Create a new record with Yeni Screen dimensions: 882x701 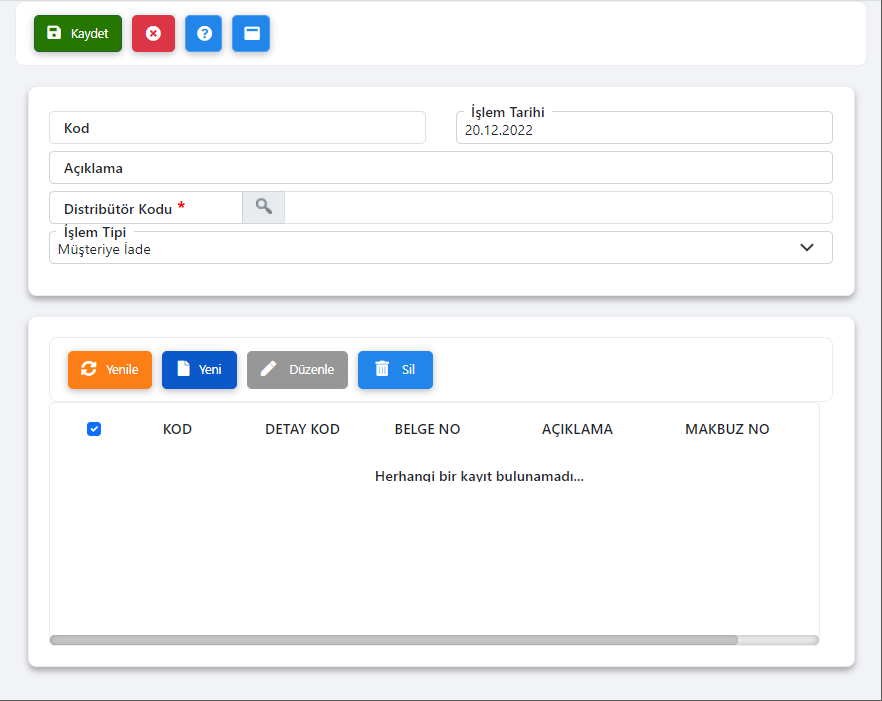pos(199,369)
